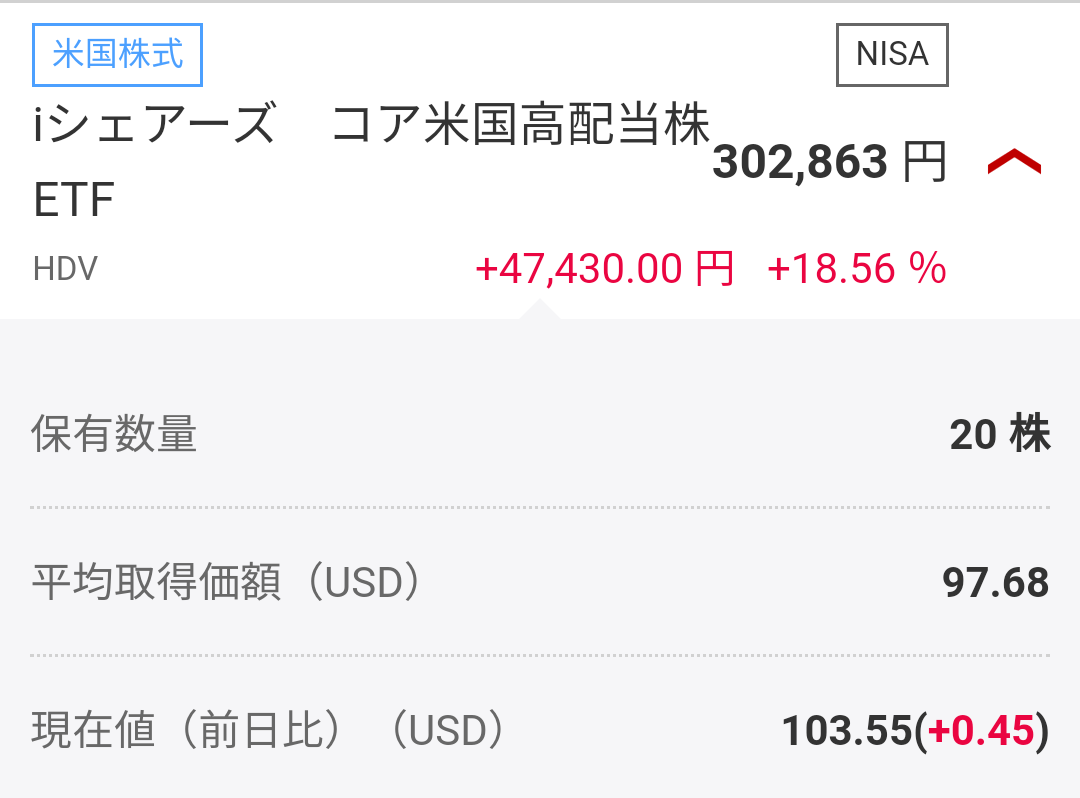The width and height of the screenshot is (1080, 798).
Task: Click the ETF text in the title
Action: [74, 201]
